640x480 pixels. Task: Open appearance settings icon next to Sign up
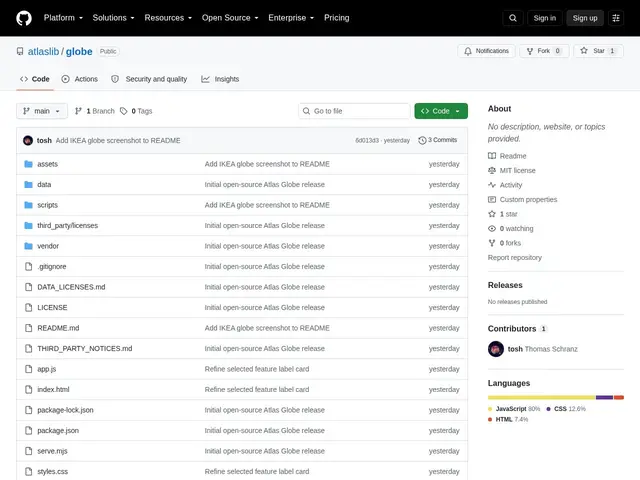616,18
